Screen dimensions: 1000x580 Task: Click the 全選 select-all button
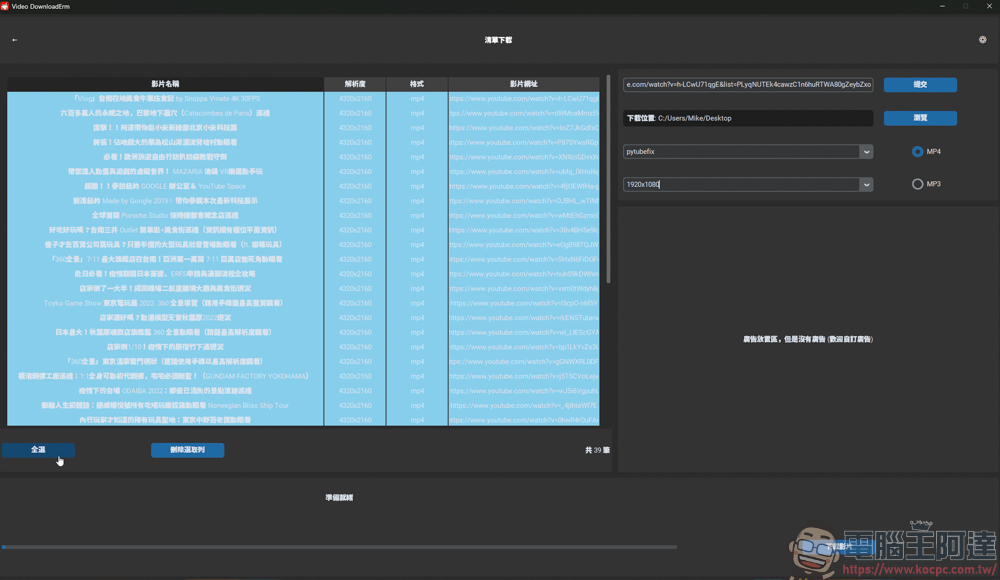coord(38,450)
